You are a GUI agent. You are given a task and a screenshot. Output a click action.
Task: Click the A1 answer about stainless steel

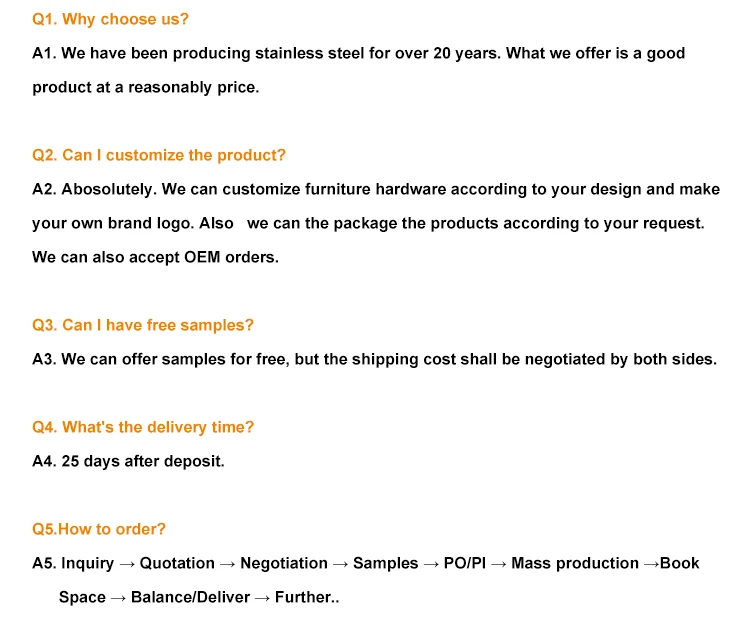pyautogui.click(x=359, y=53)
